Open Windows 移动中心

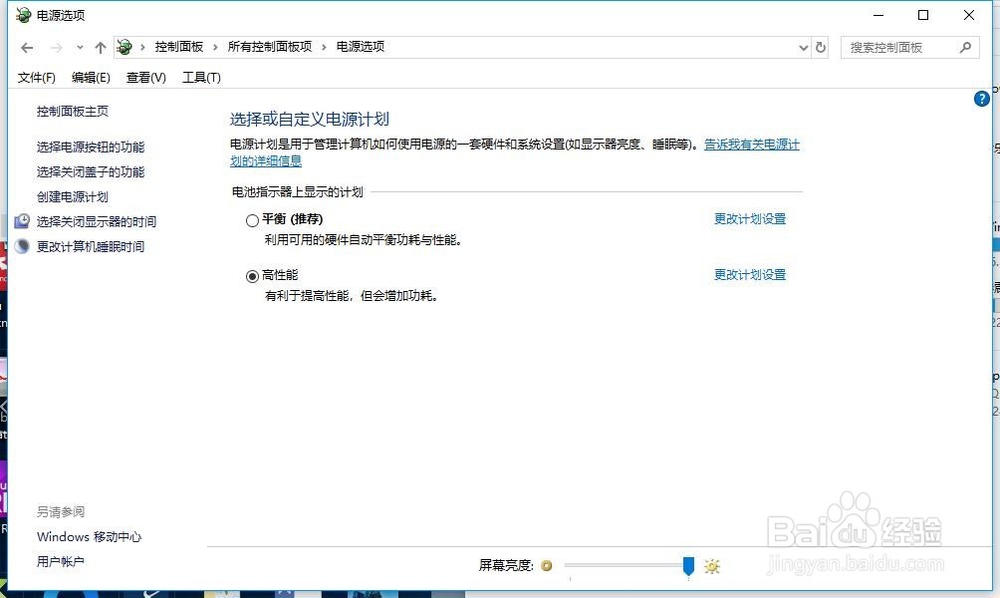[x=88, y=537]
